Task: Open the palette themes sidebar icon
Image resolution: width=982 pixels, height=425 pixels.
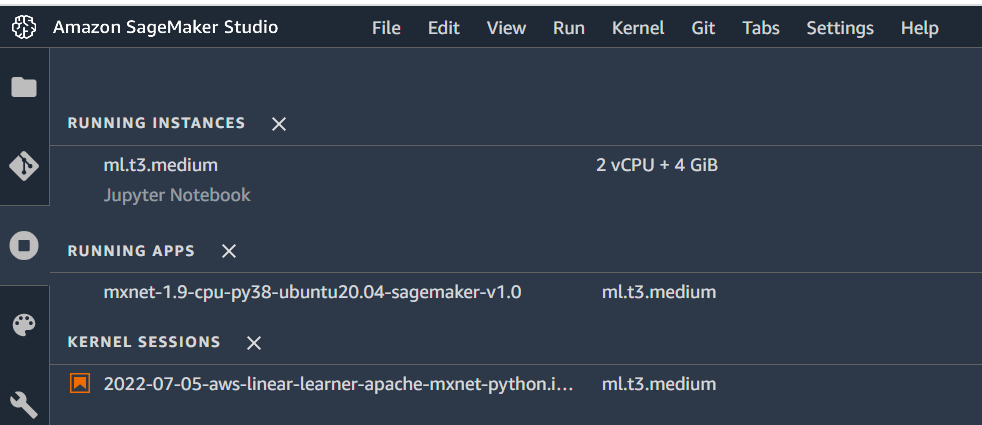Action: [x=24, y=325]
